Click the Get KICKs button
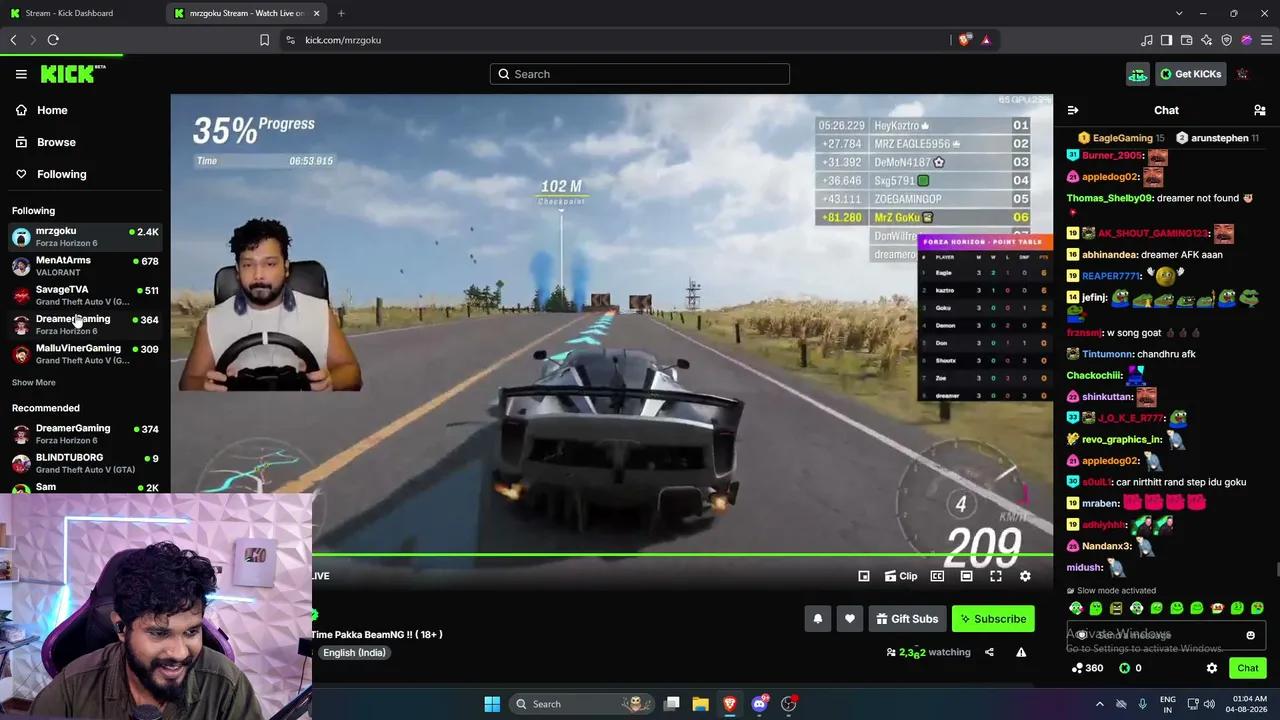Screen dimensions: 1280x720 point(1190,74)
